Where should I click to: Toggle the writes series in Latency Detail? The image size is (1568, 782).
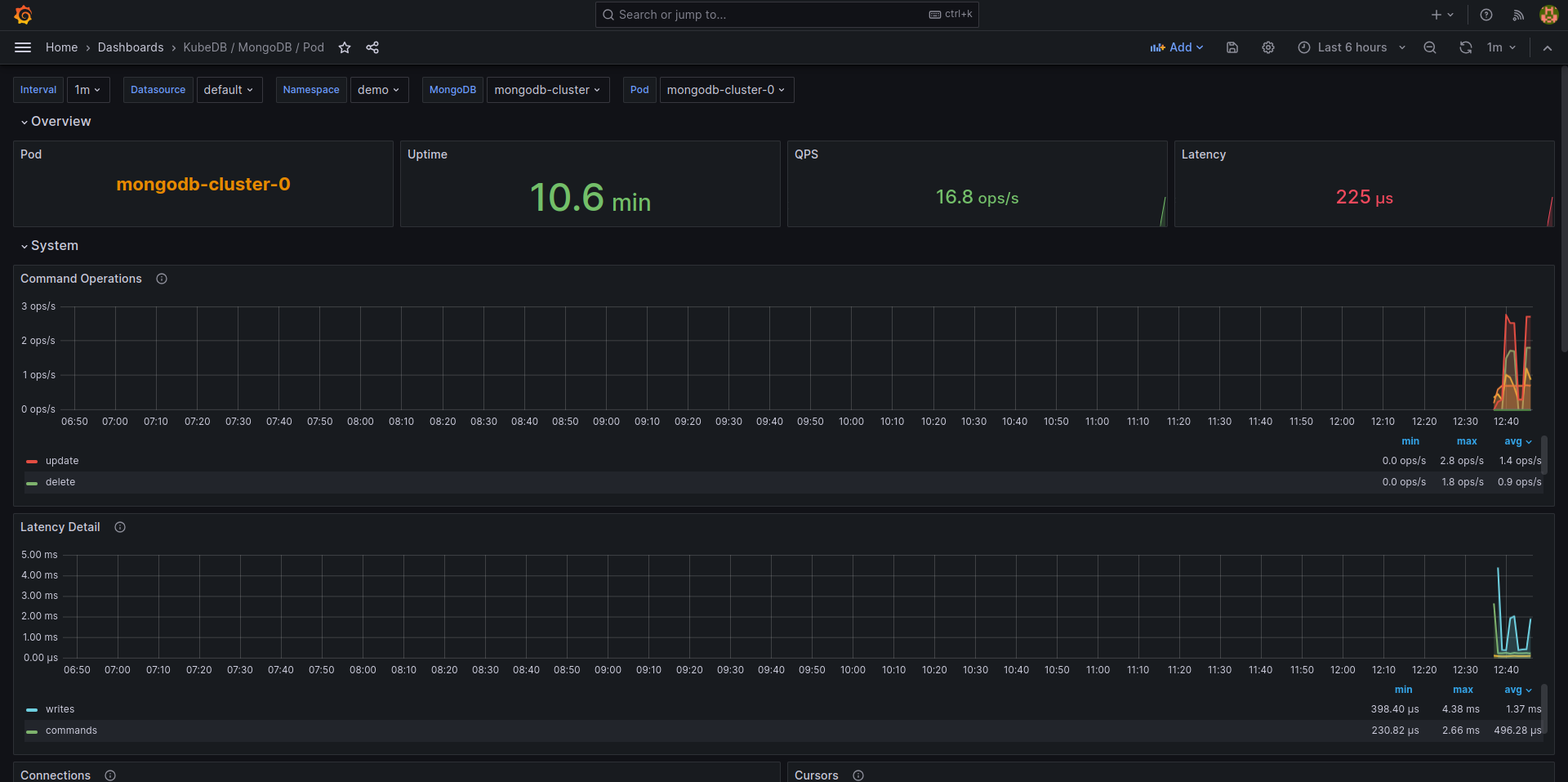[x=60, y=709]
